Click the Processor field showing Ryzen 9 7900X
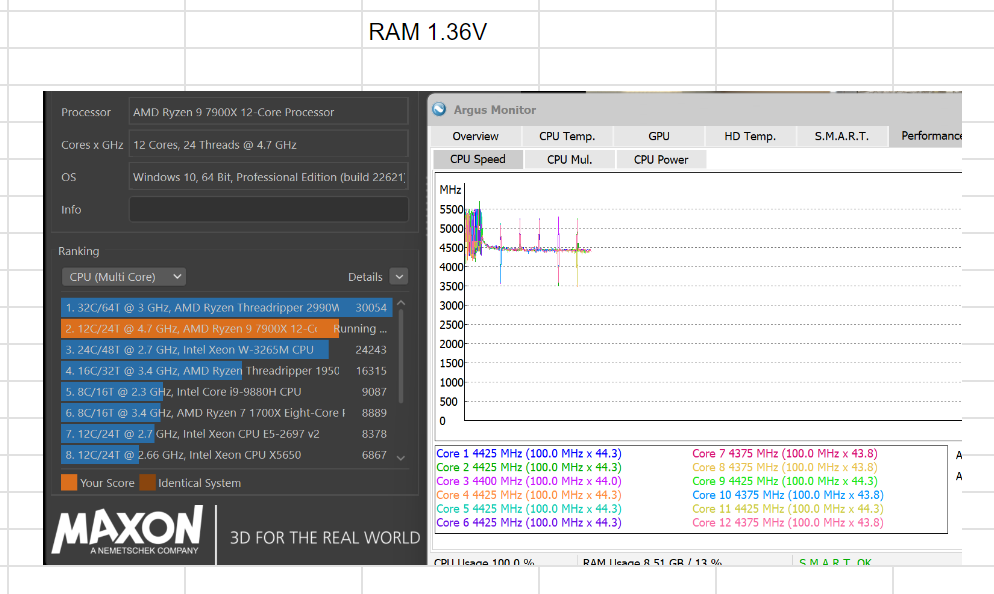994x594 pixels. pyautogui.click(x=269, y=112)
